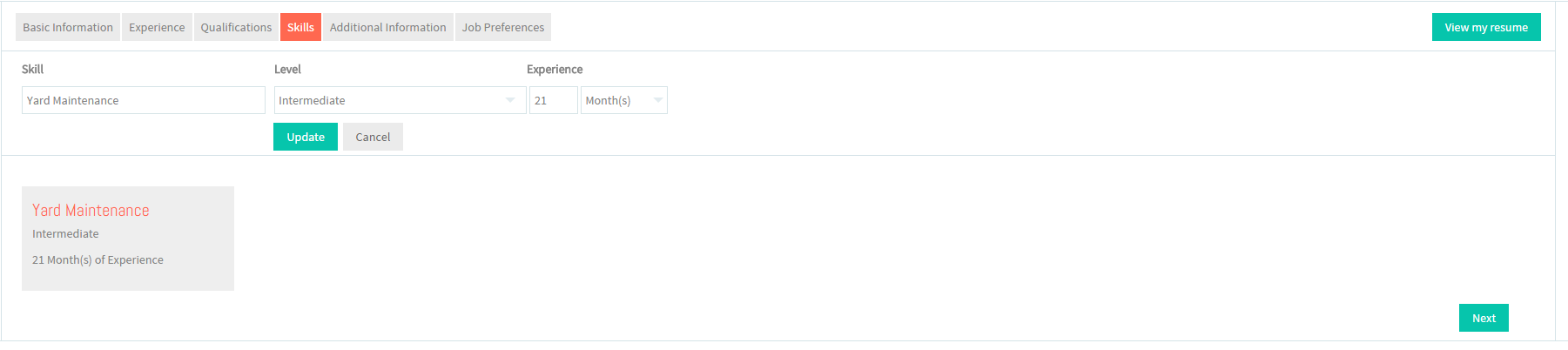Viewport: 1568px width, 350px height.
Task: Open the Basic Information tab
Action: (68, 27)
